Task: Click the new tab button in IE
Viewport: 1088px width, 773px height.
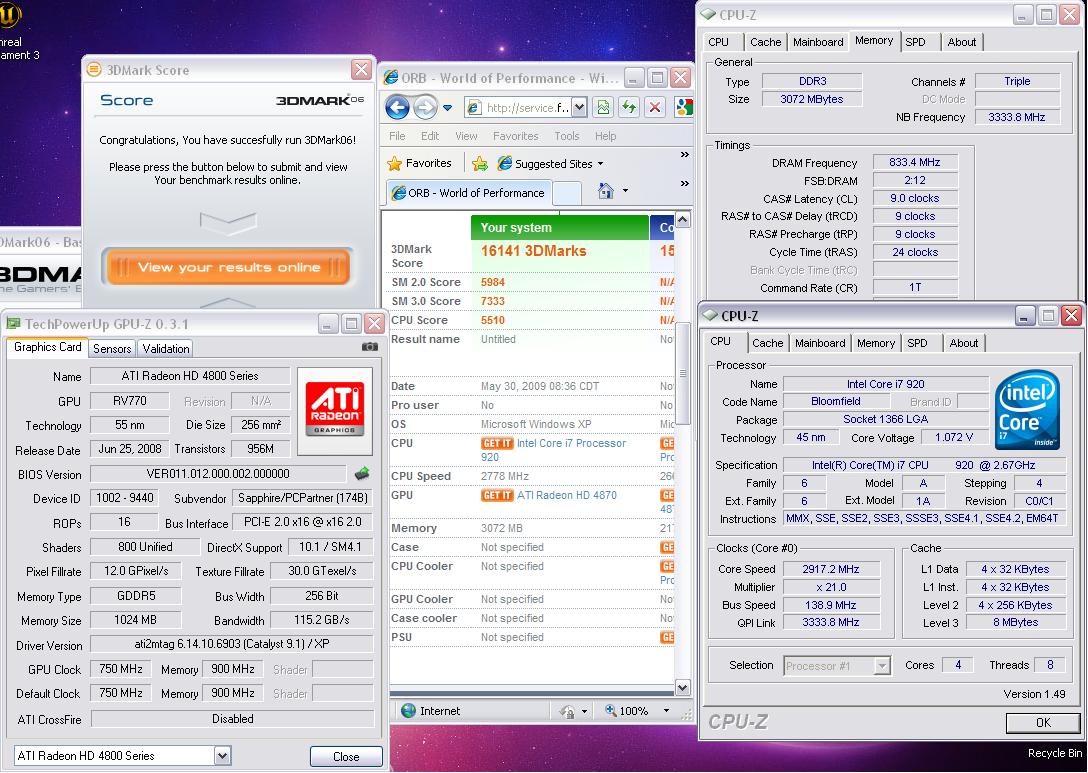Action: click(x=567, y=194)
